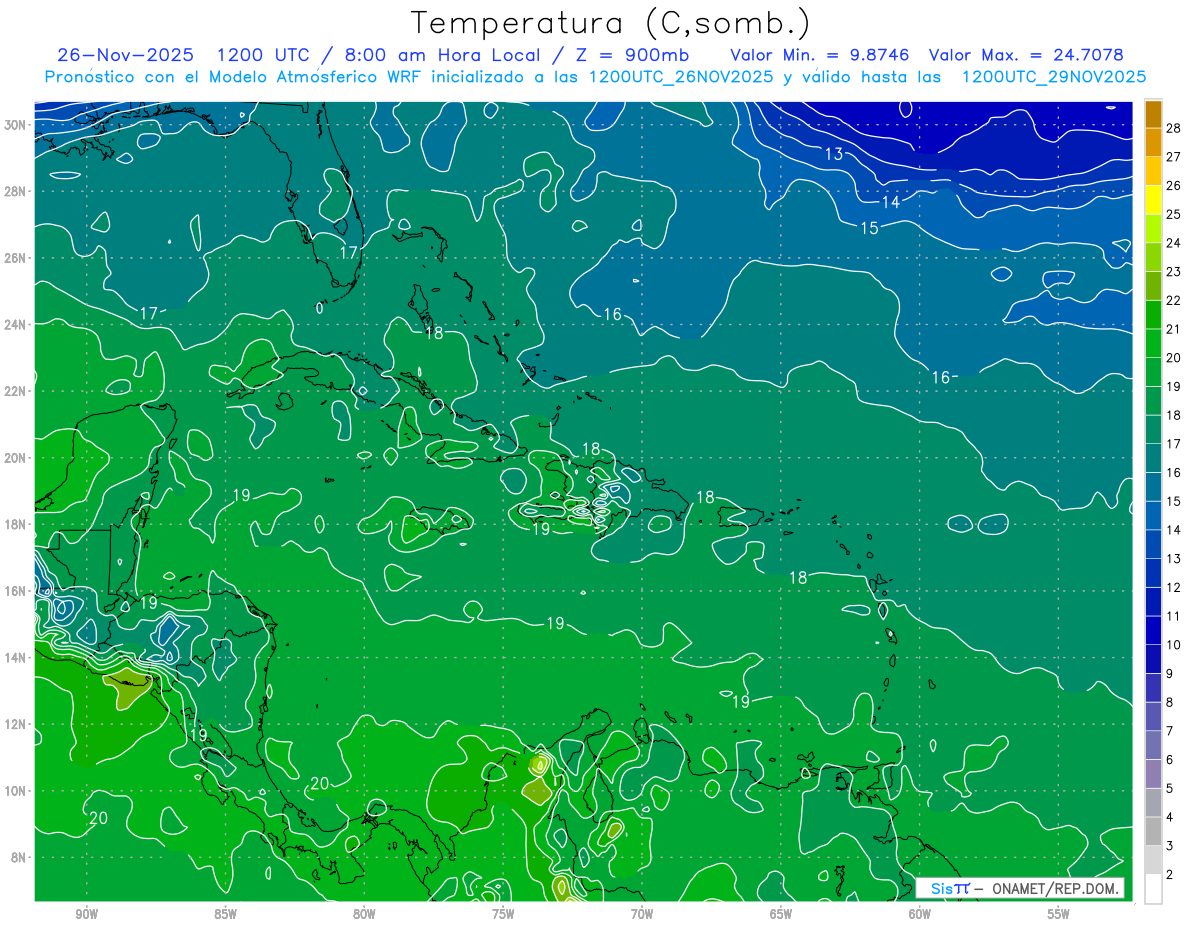
Task: Click the white bottom swatch of the color scale
Action: (x=1153, y=888)
